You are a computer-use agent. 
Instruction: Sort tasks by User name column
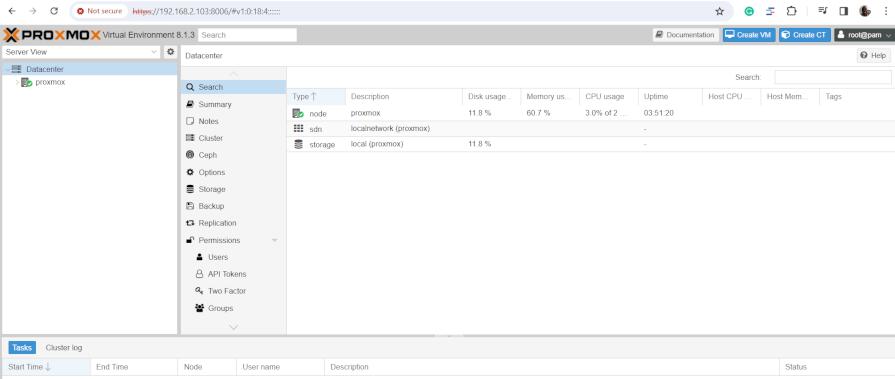[x=280, y=367]
